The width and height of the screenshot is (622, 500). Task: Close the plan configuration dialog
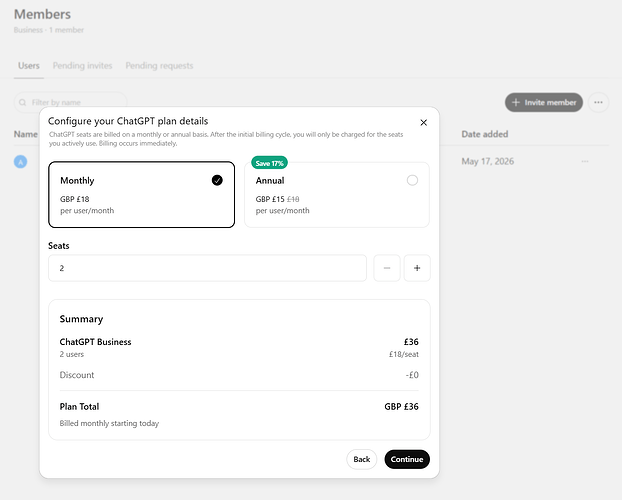coord(423,123)
